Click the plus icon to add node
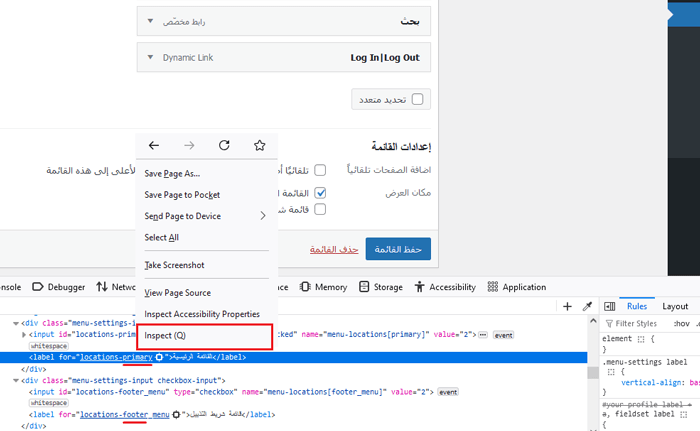Viewport: 700px width, 431px height. [x=567, y=306]
